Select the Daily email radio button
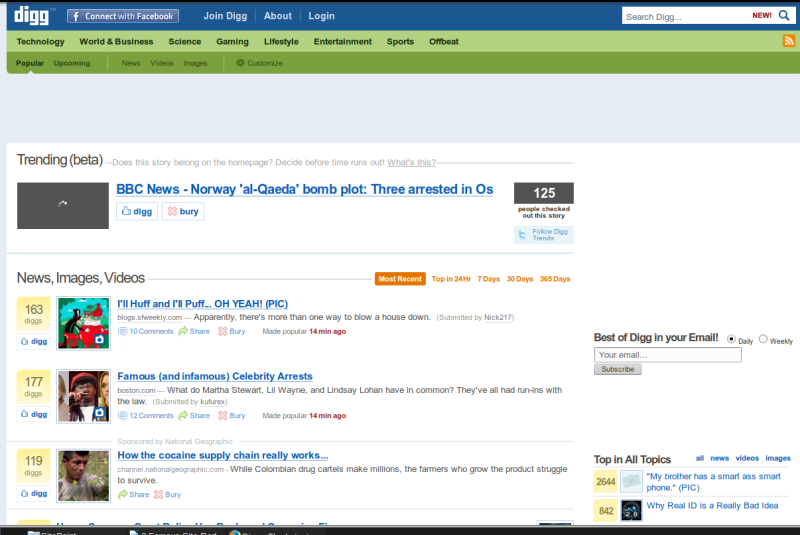The image size is (800, 535). 731,340
